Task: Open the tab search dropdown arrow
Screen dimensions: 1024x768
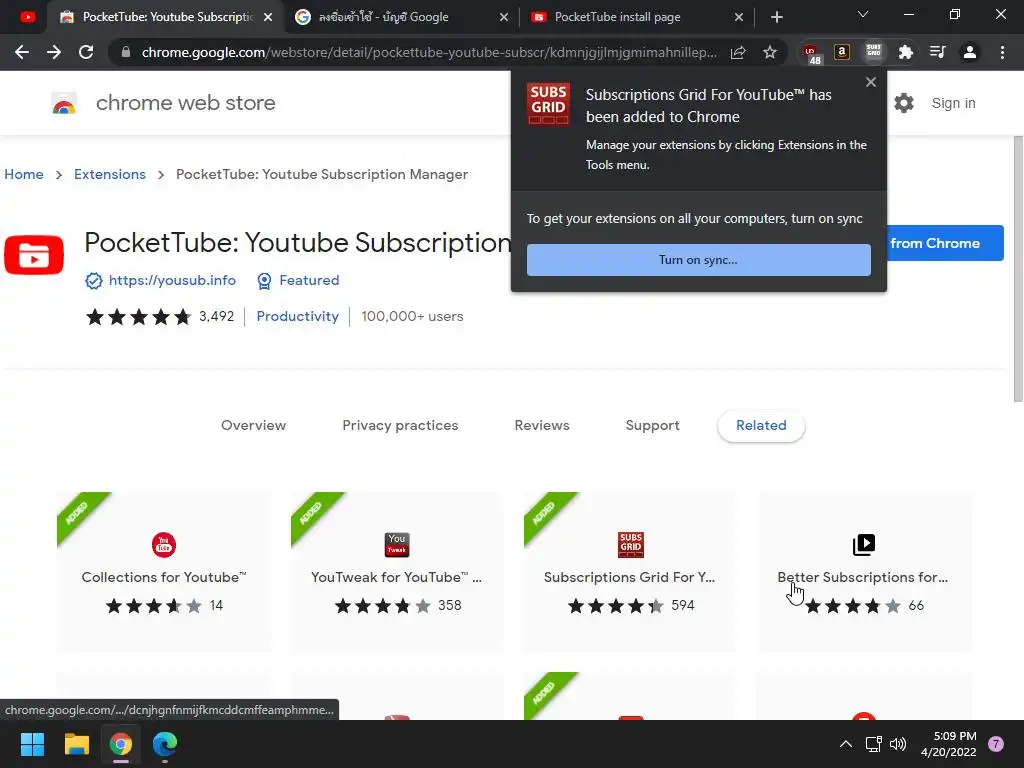Action: tap(863, 14)
